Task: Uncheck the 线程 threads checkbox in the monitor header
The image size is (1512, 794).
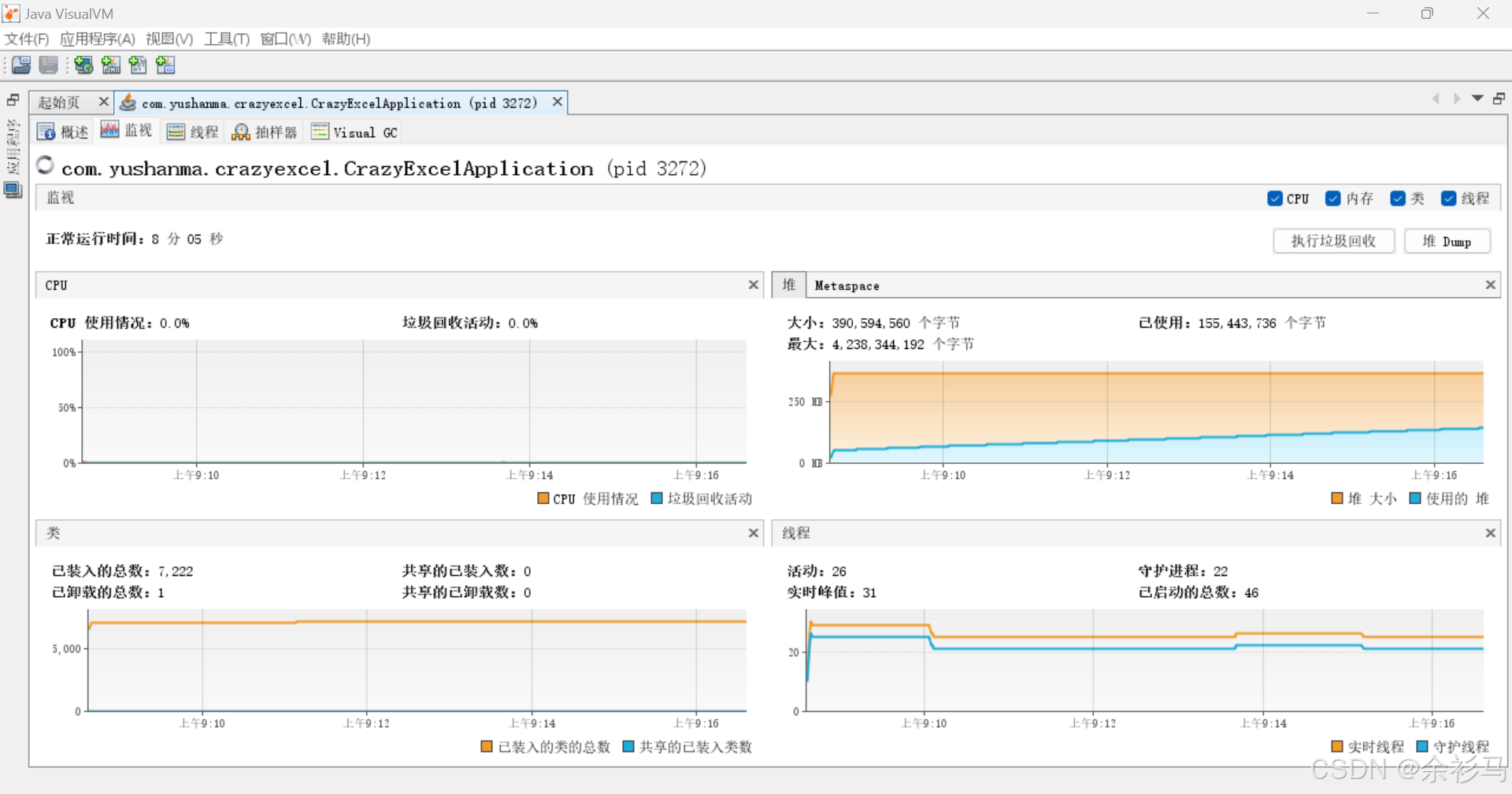Action: (x=1448, y=198)
